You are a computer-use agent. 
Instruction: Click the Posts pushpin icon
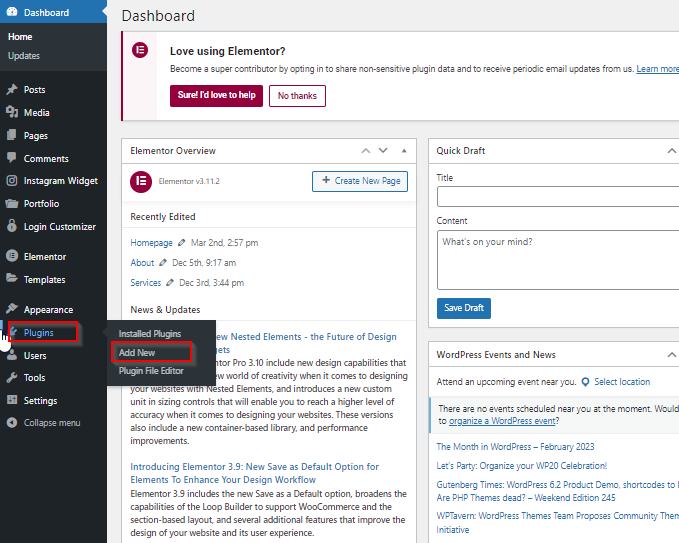12,90
